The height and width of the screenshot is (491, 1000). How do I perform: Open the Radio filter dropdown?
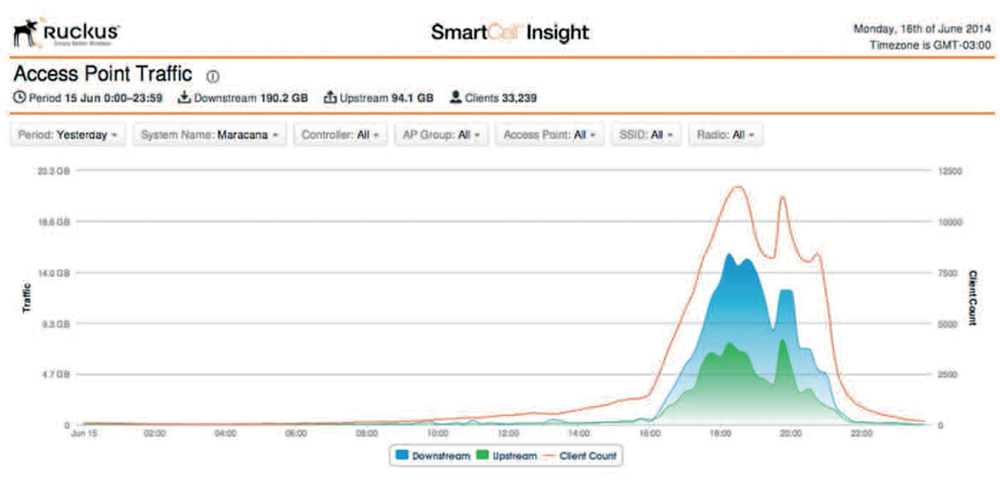tap(726, 134)
